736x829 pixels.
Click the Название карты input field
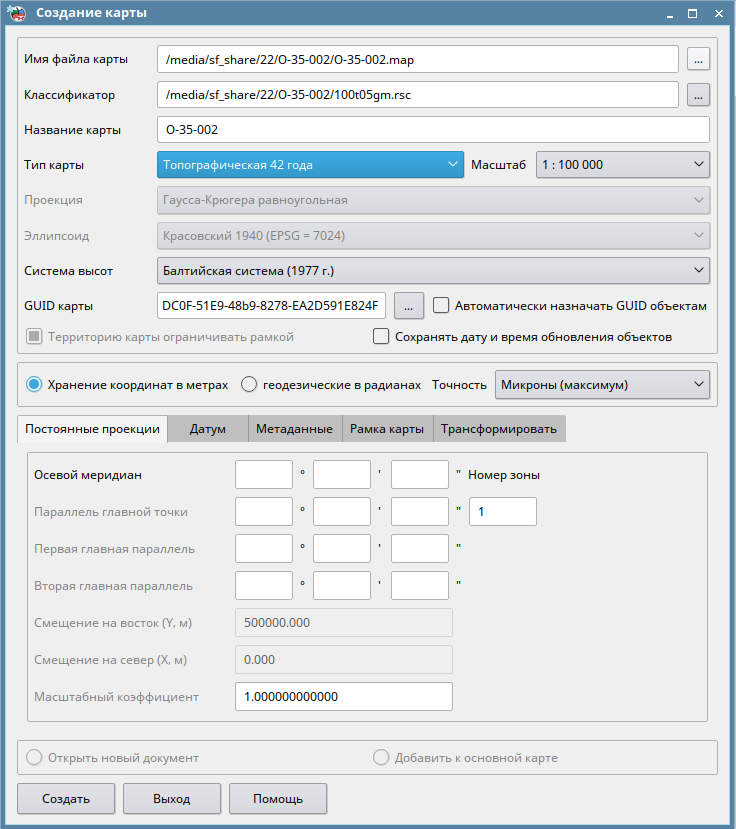[x=433, y=130]
